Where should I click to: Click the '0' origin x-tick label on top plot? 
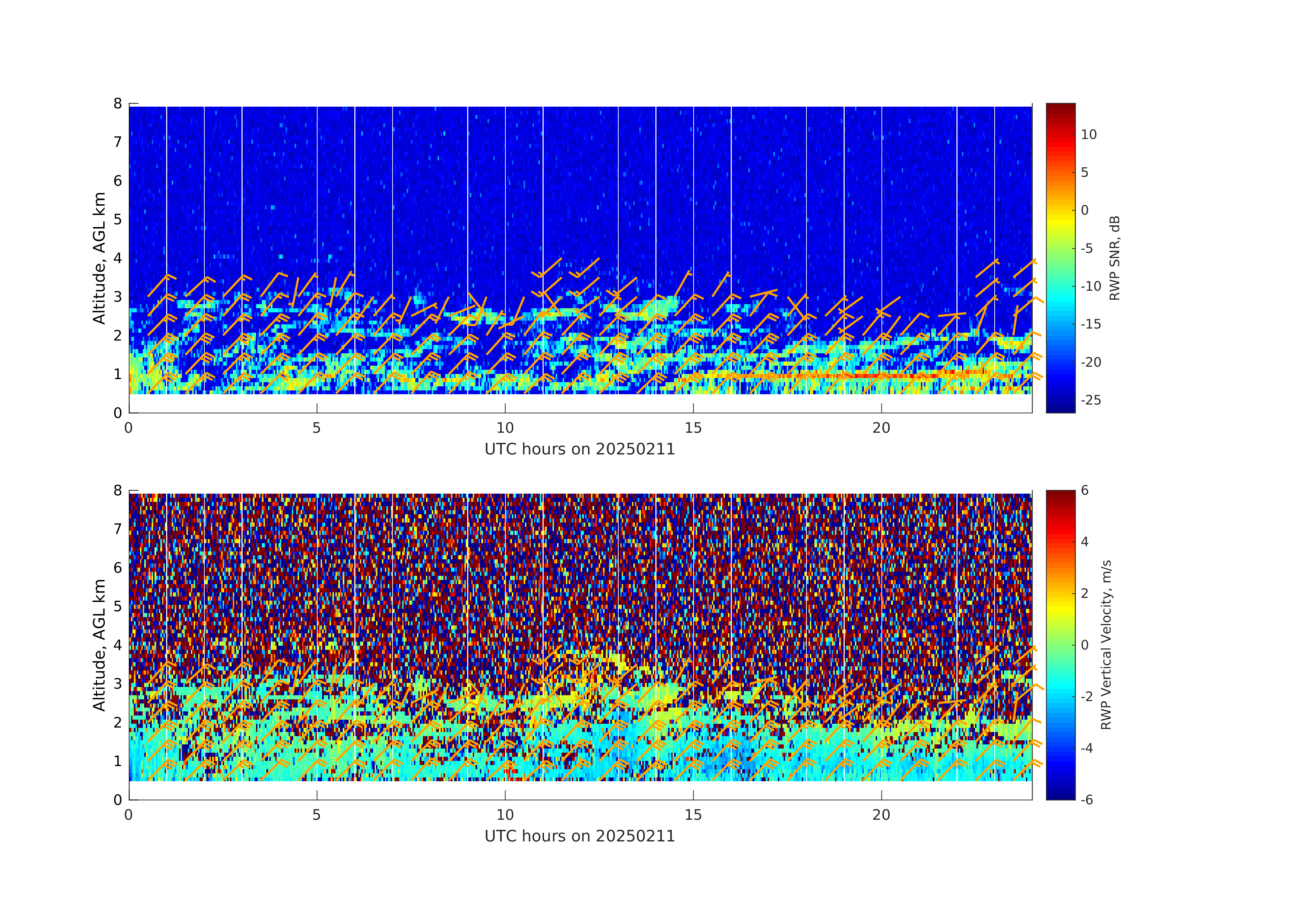coord(129,429)
